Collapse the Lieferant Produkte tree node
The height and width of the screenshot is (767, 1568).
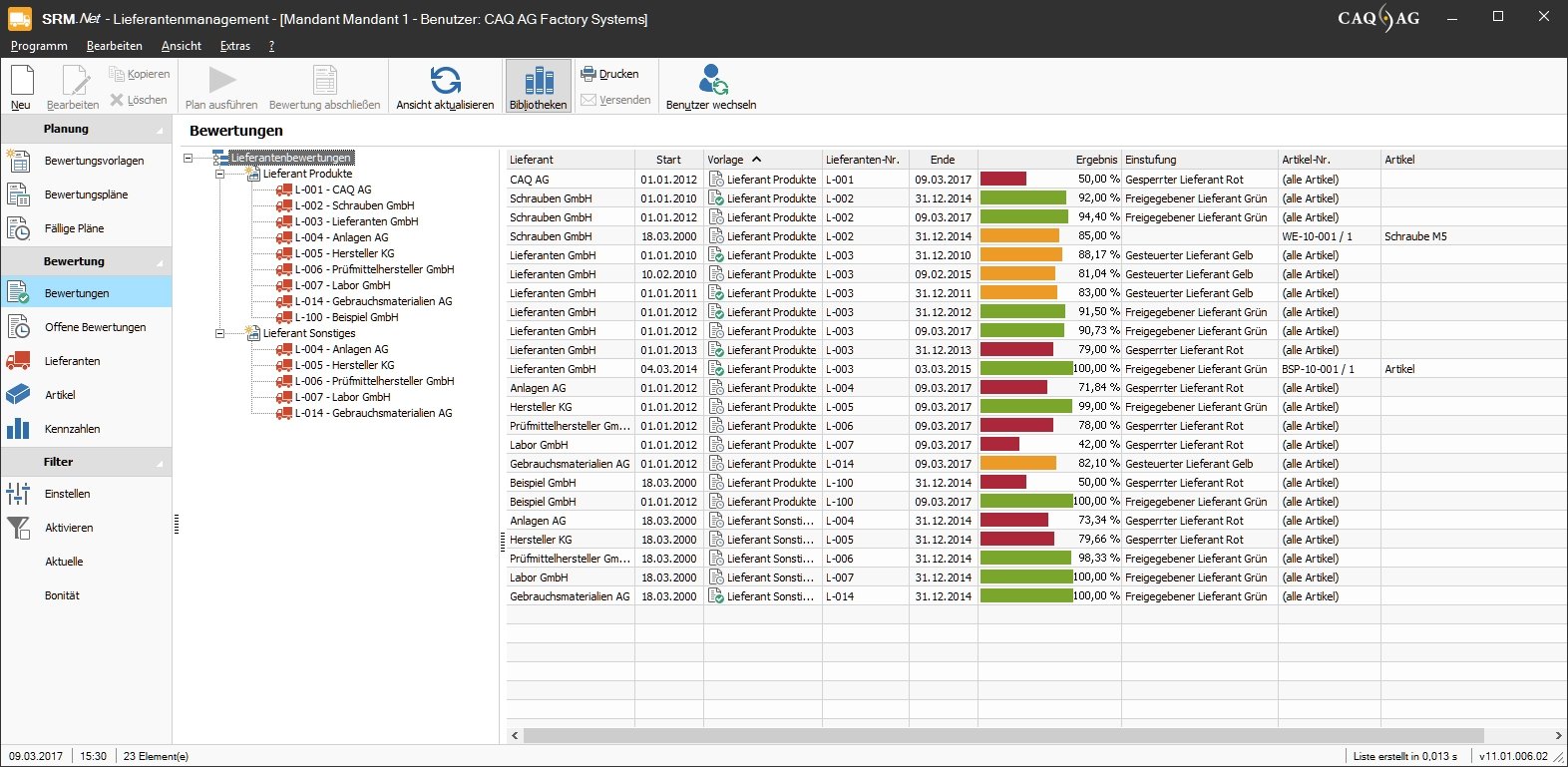point(219,174)
